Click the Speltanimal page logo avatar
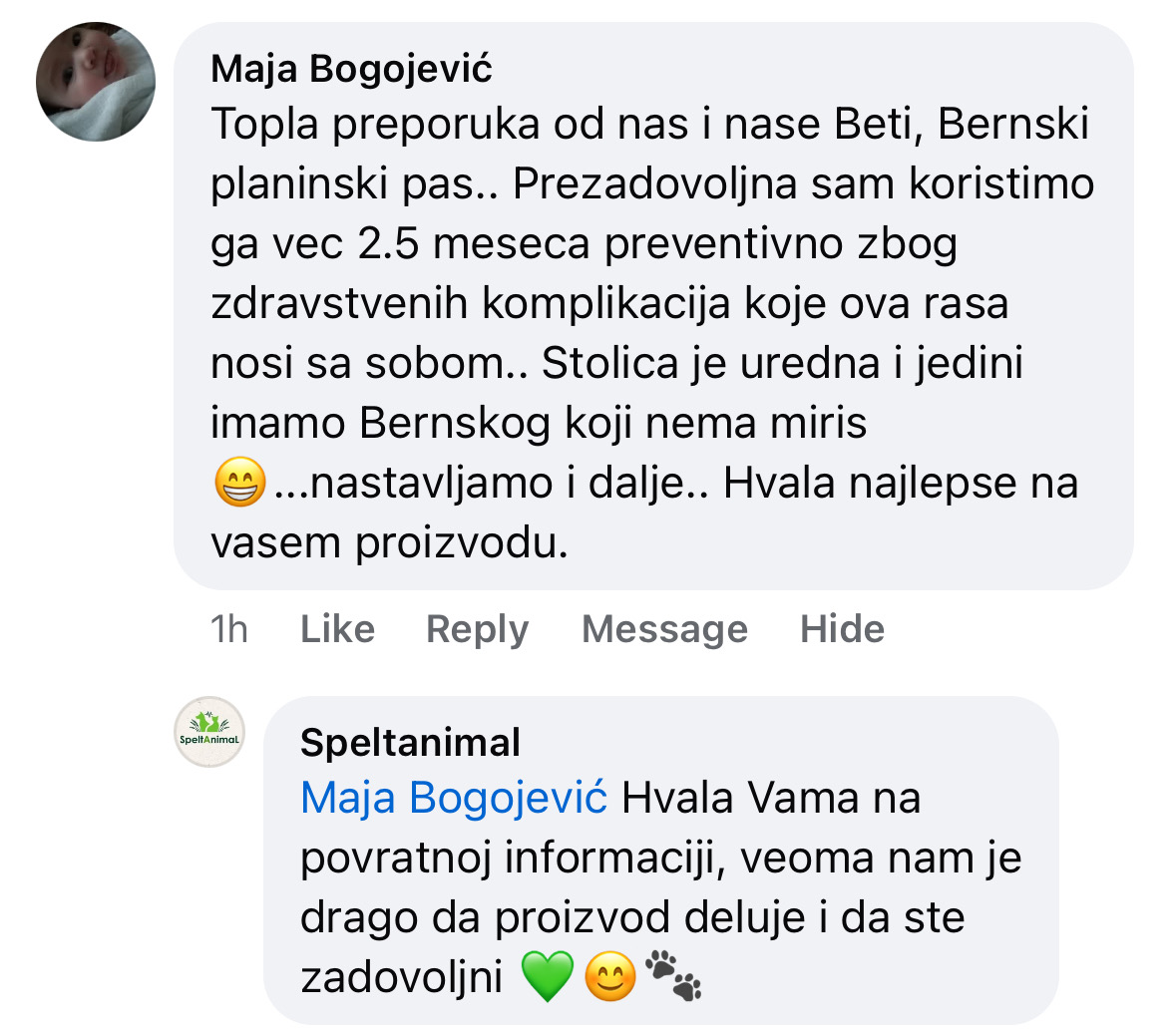 tap(209, 732)
